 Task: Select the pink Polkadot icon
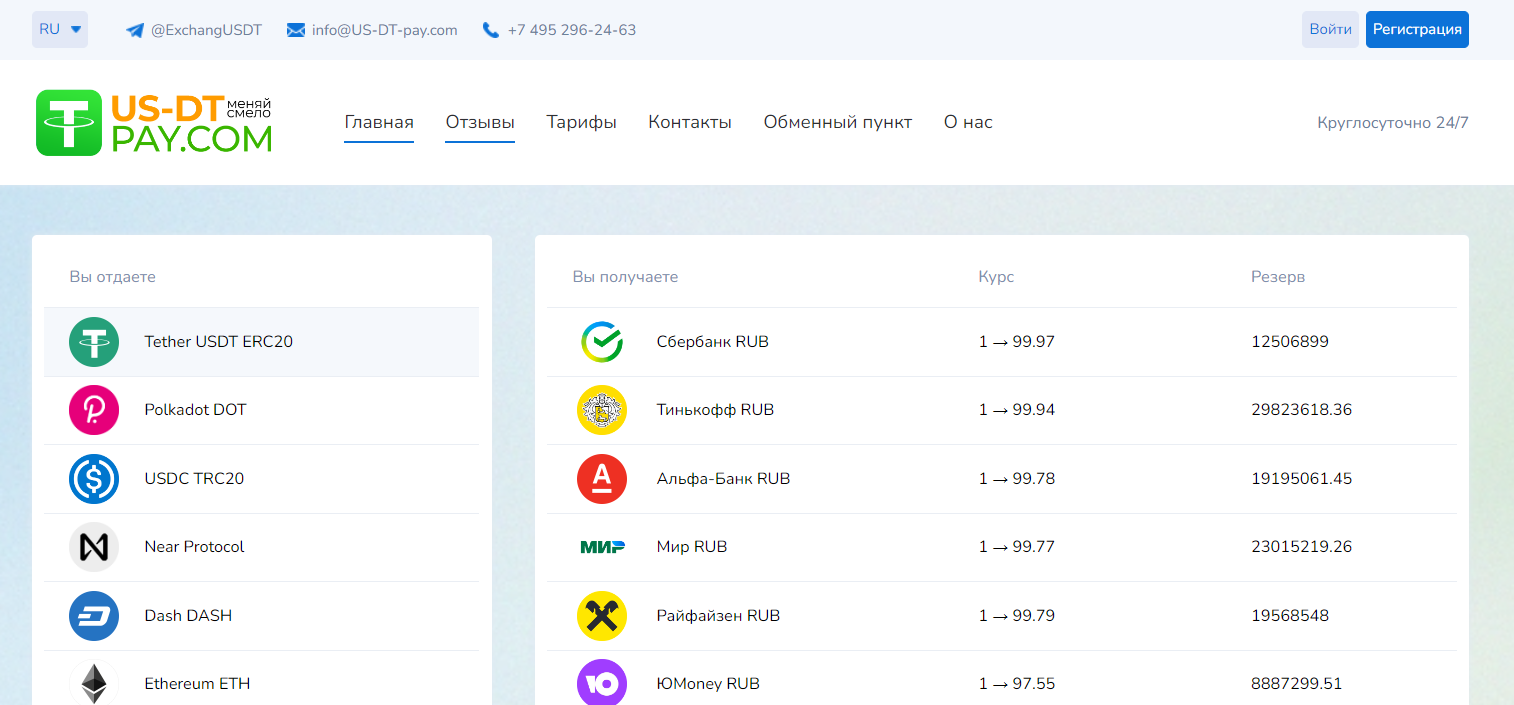tap(94, 410)
